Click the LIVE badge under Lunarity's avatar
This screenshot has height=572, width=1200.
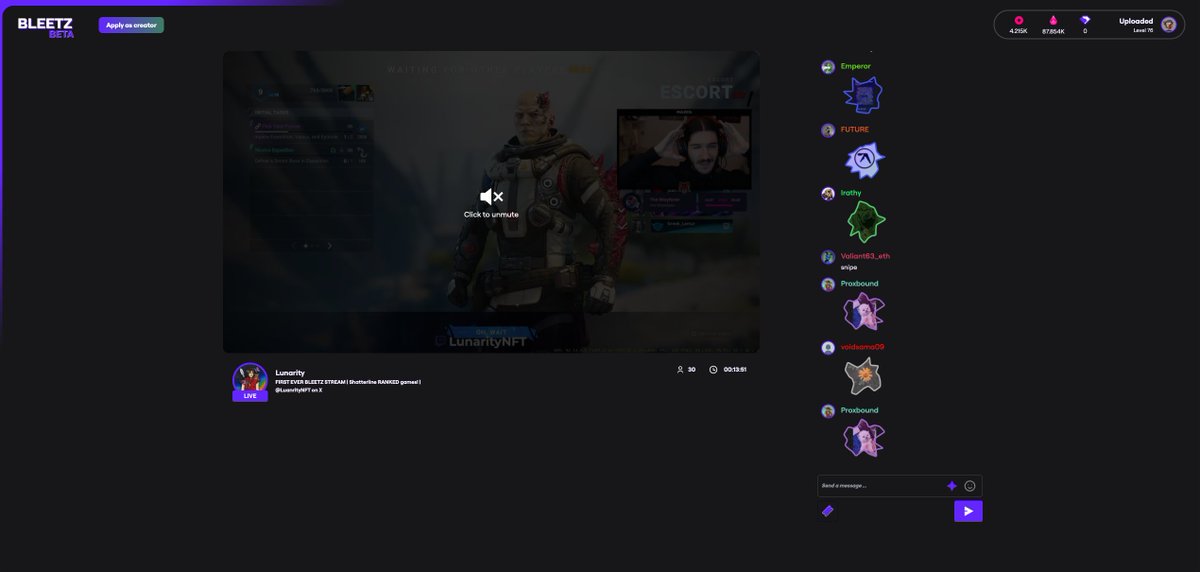point(250,396)
